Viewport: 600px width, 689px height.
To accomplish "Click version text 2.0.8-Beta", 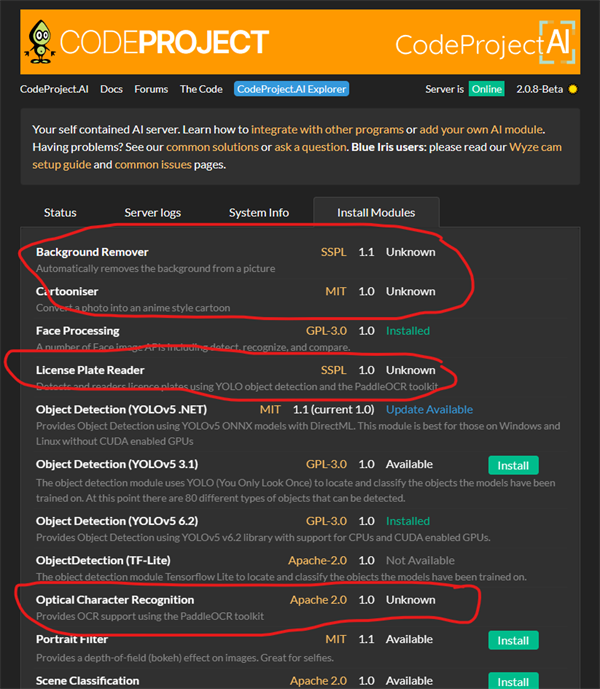I will pos(539,89).
